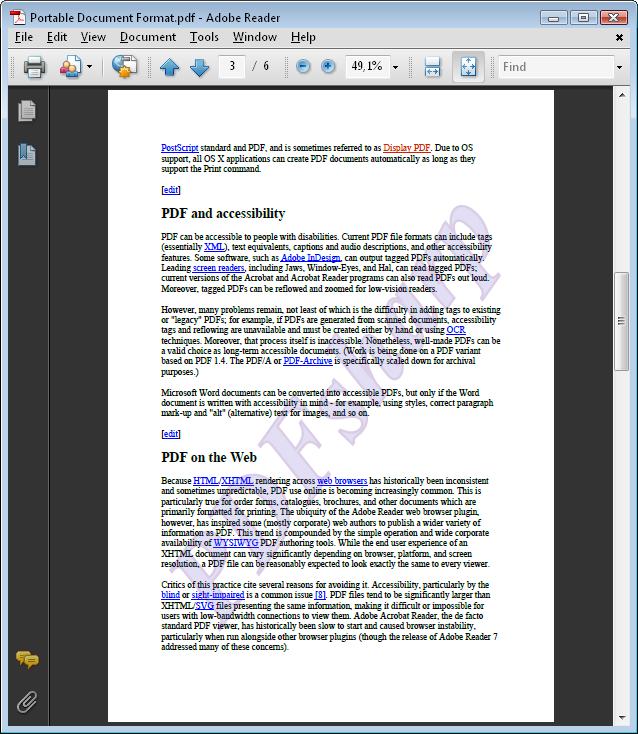Click the WYSIWYG hyperlink in the document
The width and height of the screenshot is (638, 734).
click(235, 543)
